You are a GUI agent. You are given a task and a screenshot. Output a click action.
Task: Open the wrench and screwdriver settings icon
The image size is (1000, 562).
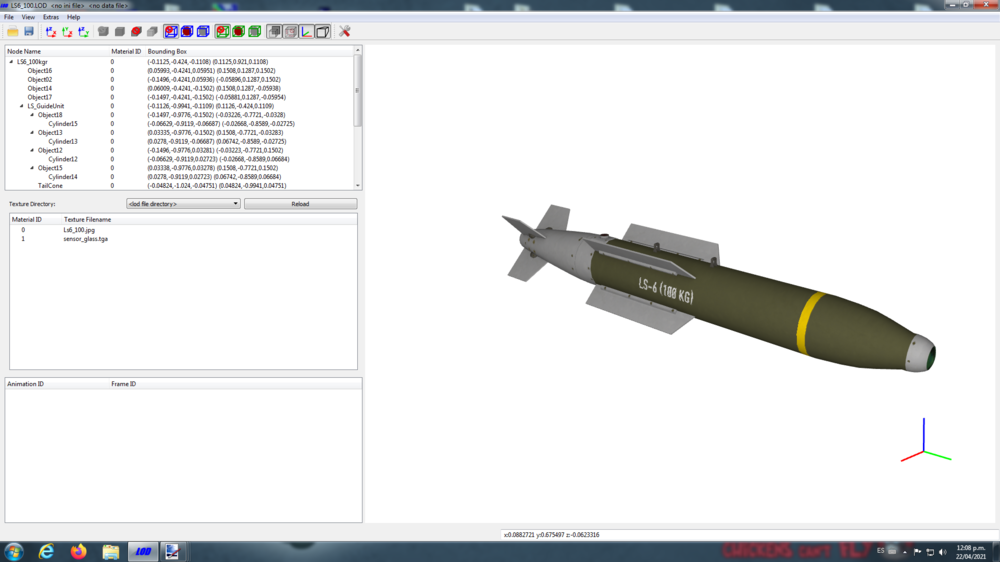click(x=344, y=31)
